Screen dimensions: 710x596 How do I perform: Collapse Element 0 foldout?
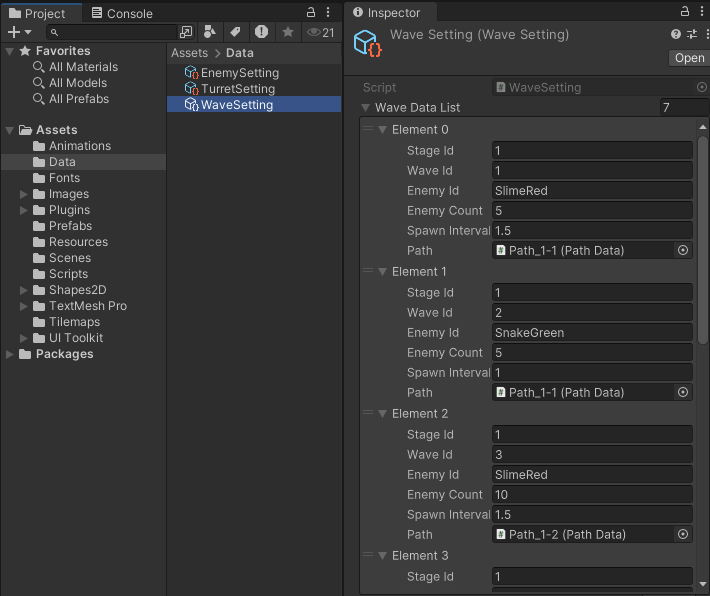point(382,130)
